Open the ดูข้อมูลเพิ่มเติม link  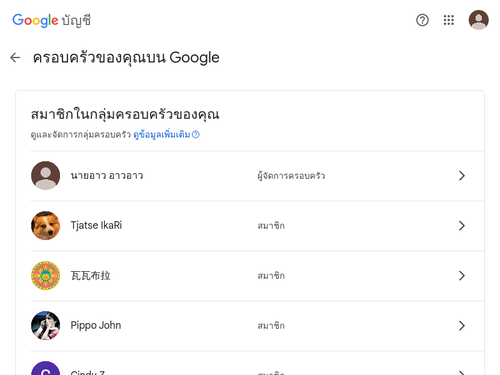pyautogui.click(x=166, y=135)
